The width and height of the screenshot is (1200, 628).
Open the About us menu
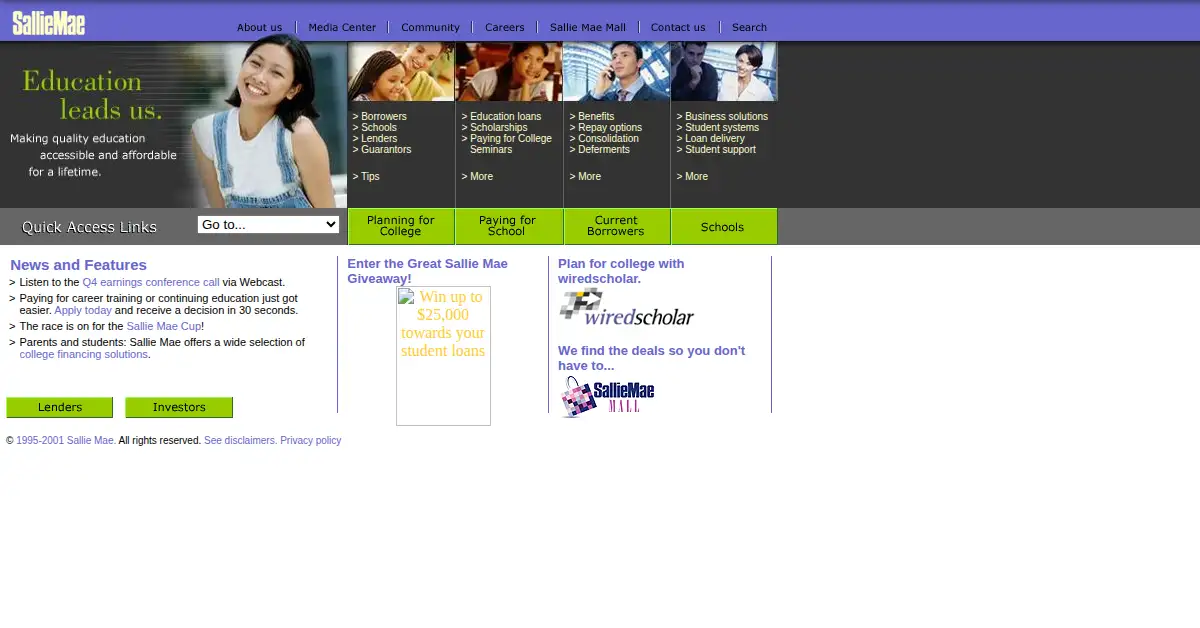tap(259, 28)
